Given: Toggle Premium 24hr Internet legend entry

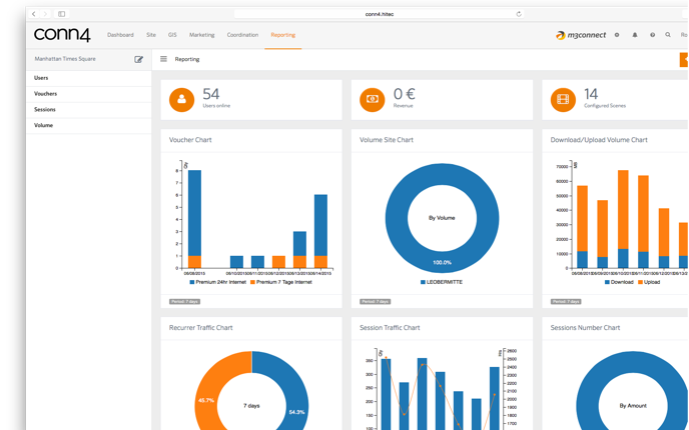Looking at the screenshot, I should tap(218, 282).
